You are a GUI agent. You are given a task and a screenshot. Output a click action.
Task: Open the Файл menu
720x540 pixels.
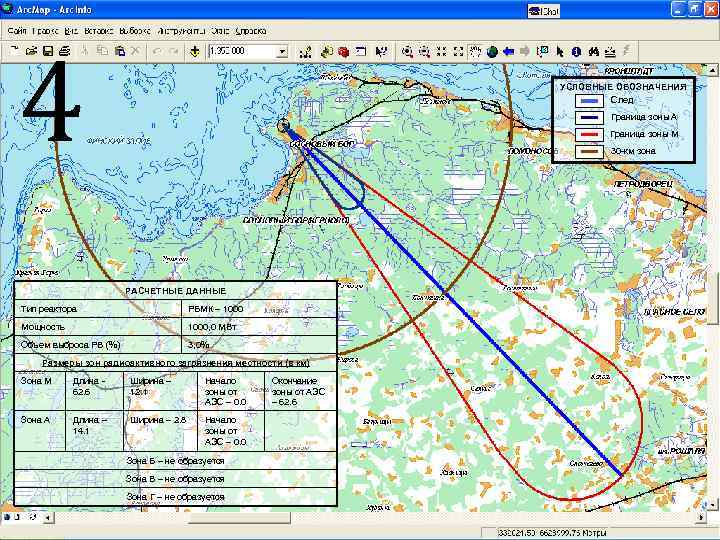(17, 31)
